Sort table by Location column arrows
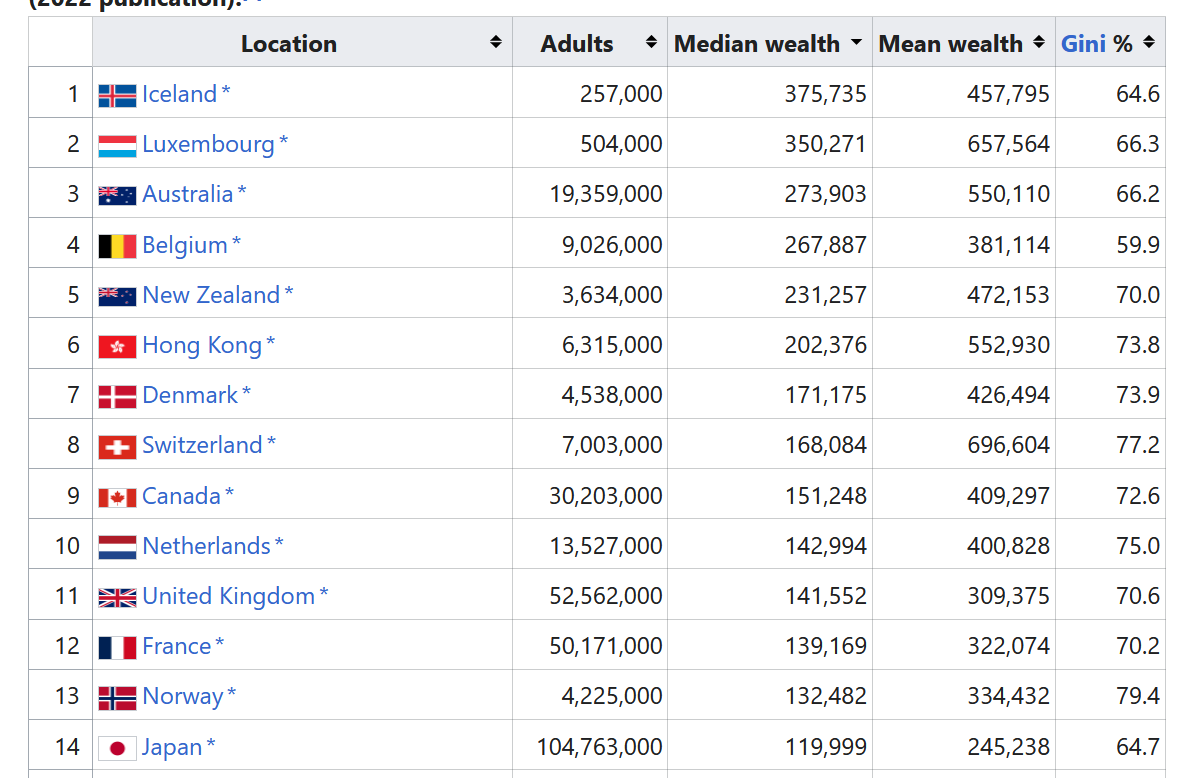Image resolution: width=1196 pixels, height=778 pixels. tap(496, 42)
